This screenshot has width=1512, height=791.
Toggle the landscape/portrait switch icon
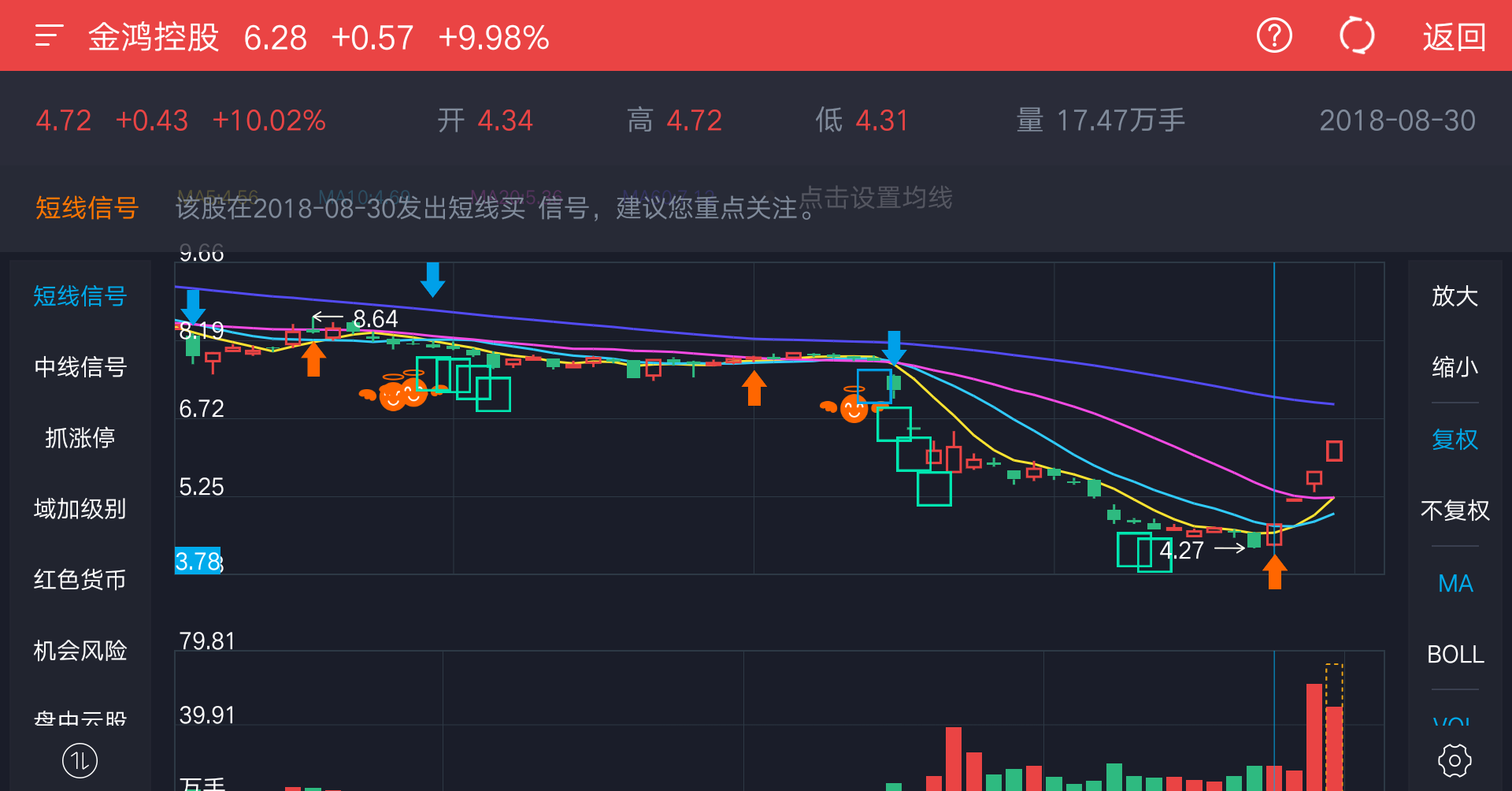click(80, 761)
